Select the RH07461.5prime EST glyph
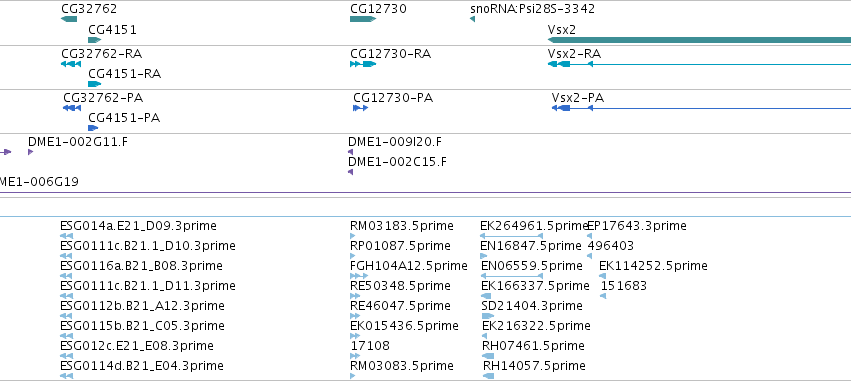This screenshot has height=381, width=851. (x=488, y=355)
